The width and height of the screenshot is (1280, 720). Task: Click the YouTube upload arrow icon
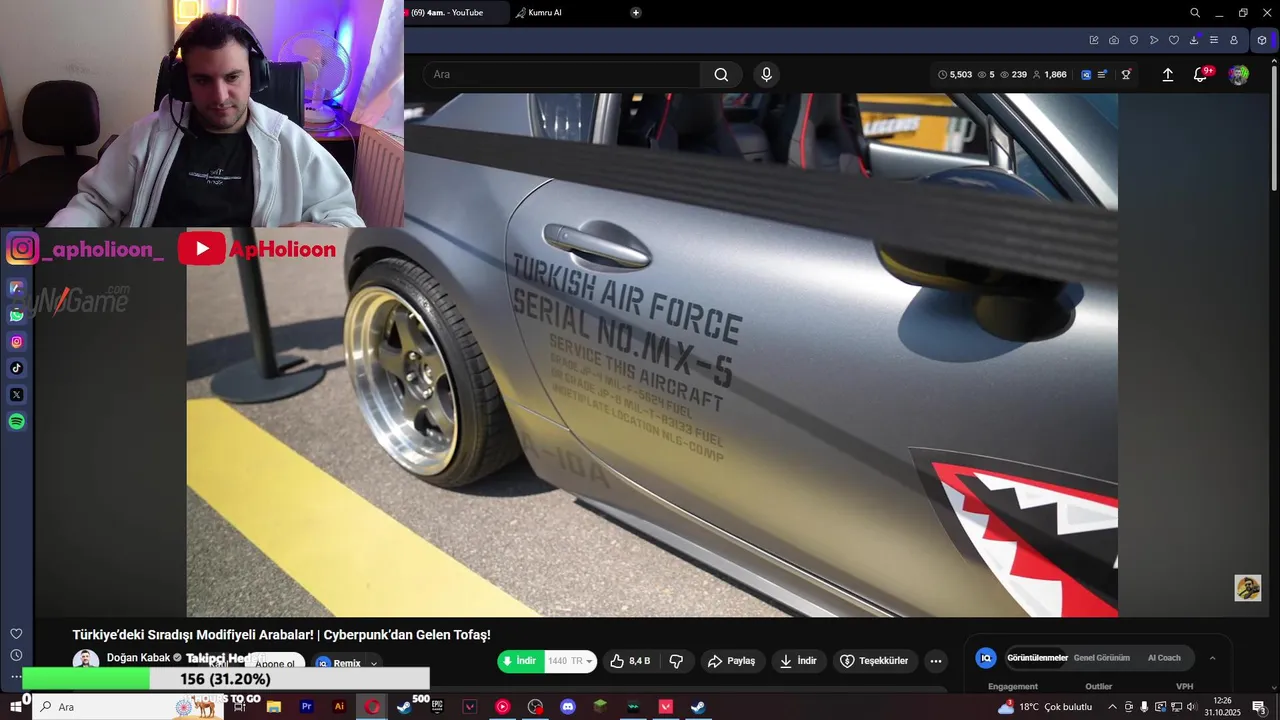(1167, 75)
